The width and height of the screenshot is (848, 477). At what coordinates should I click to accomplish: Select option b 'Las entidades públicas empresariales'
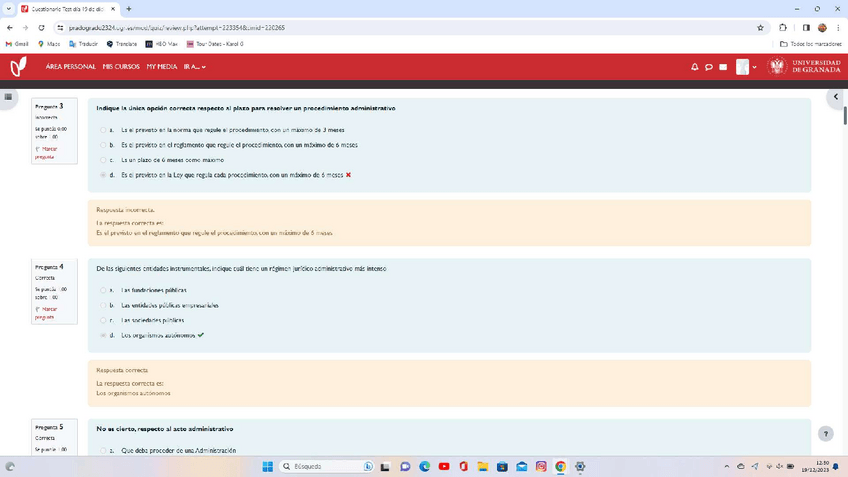tap(103, 305)
